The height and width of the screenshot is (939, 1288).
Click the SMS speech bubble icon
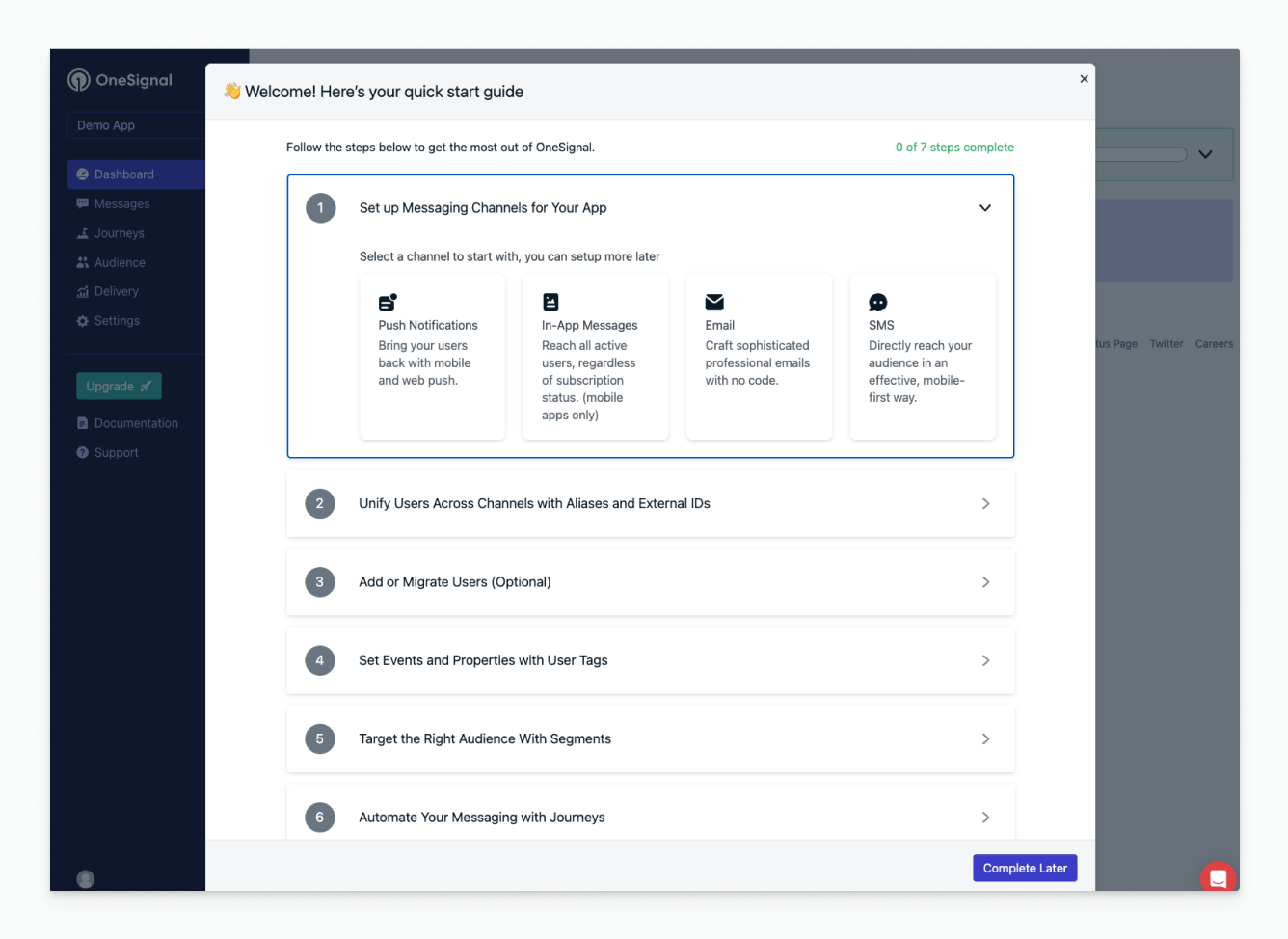click(x=878, y=303)
